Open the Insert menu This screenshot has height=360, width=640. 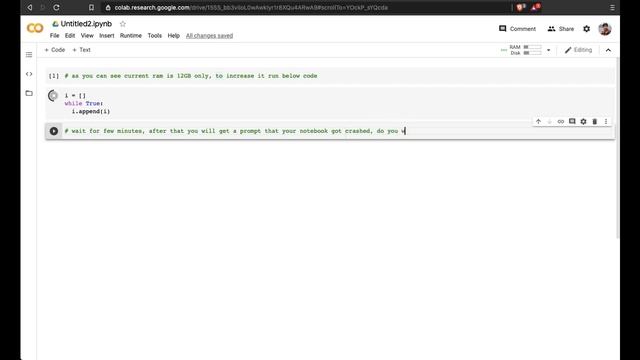107,36
